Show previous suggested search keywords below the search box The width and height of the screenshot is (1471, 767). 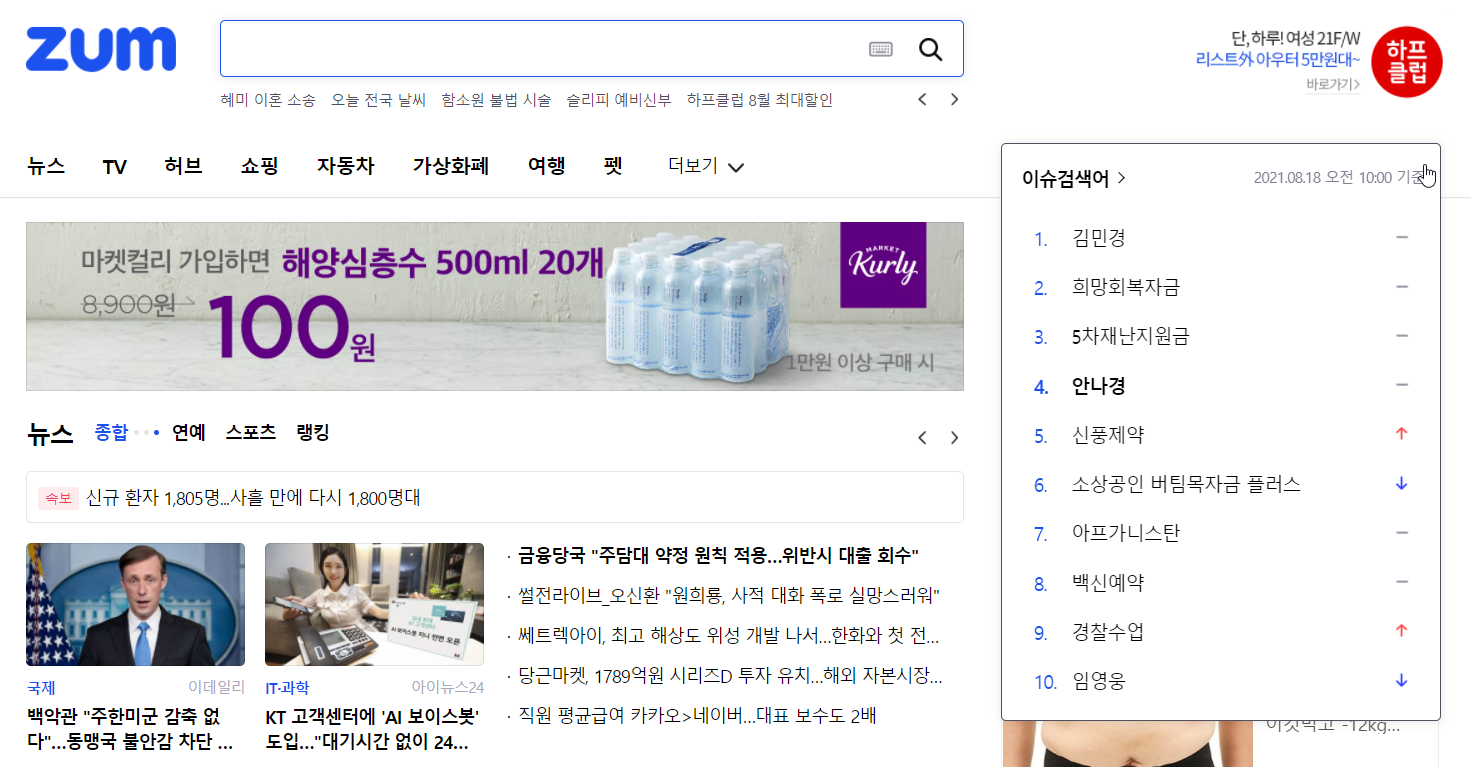923,99
